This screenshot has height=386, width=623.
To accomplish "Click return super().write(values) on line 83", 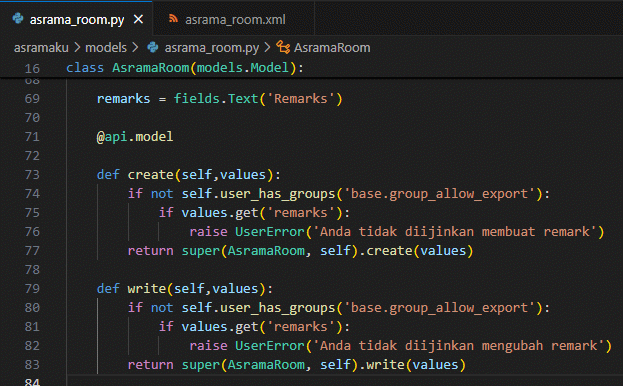I will [x=296, y=365].
